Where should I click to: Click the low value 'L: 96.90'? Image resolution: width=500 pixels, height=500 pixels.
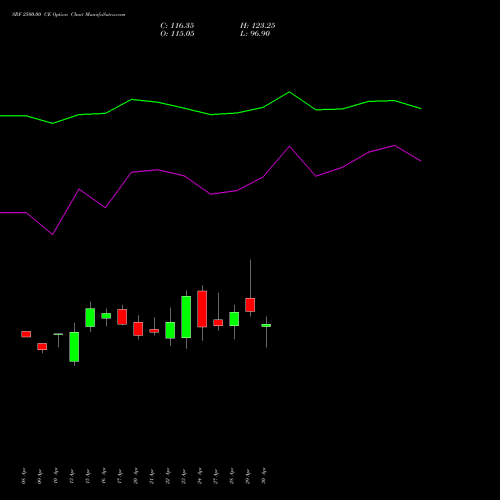coord(255,34)
